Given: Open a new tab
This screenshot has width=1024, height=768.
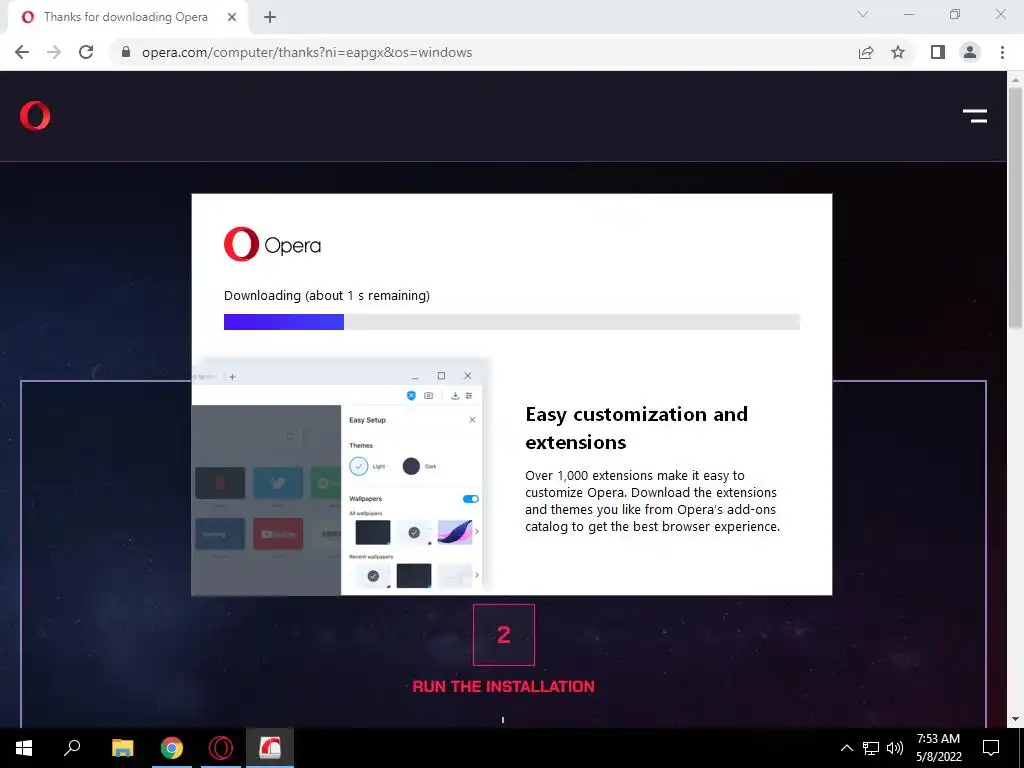Looking at the screenshot, I should pos(270,17).
